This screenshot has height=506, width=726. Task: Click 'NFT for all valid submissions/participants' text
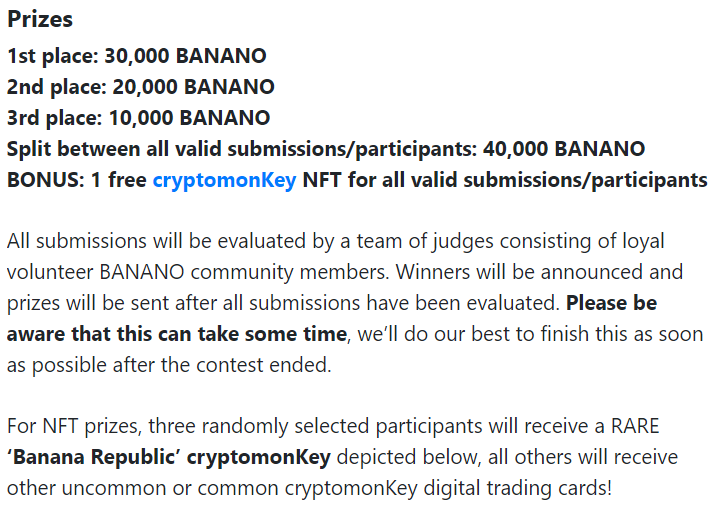(x=505, y=180)
